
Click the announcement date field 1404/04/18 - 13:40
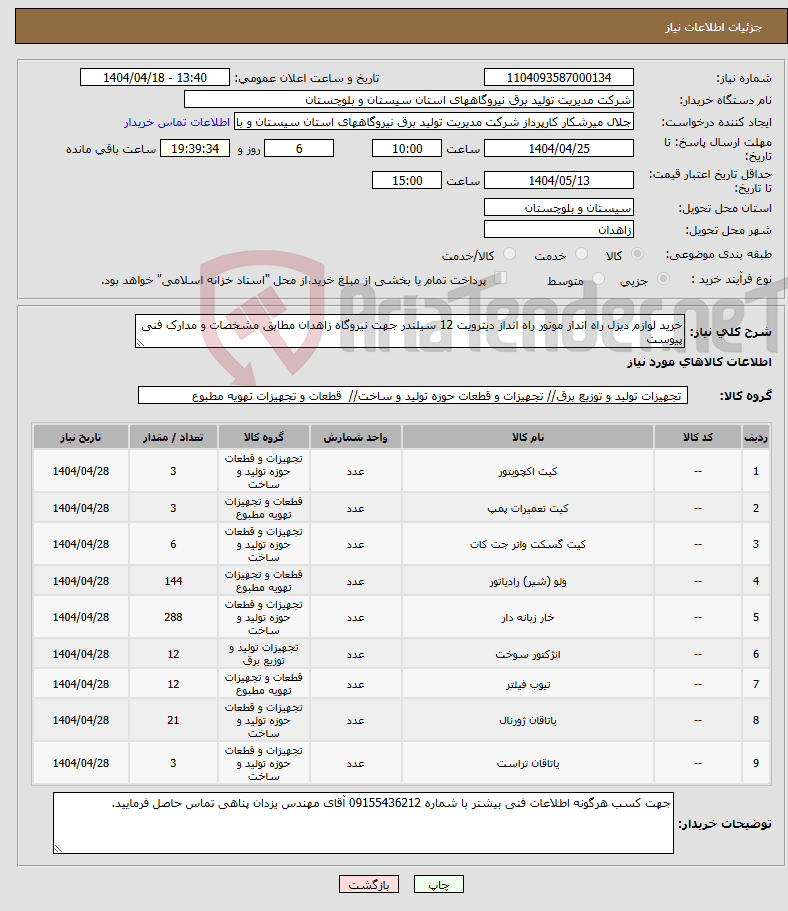[155, 78]
